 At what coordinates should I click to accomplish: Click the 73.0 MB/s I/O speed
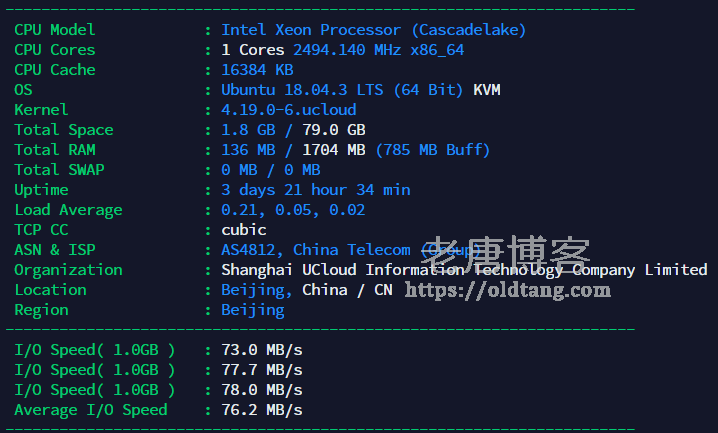coord(262,350)
